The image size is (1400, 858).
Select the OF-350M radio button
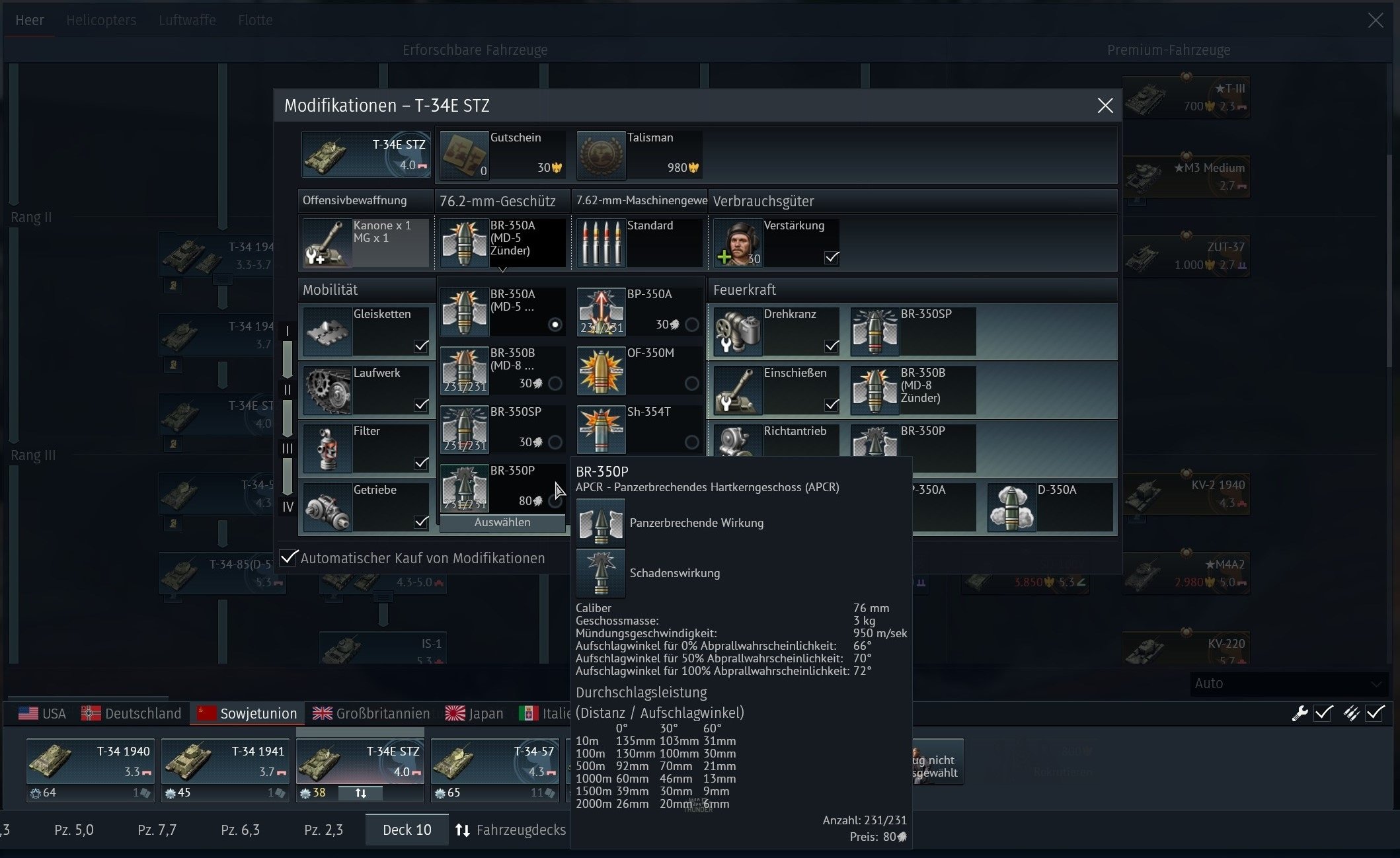pos(692,383)
